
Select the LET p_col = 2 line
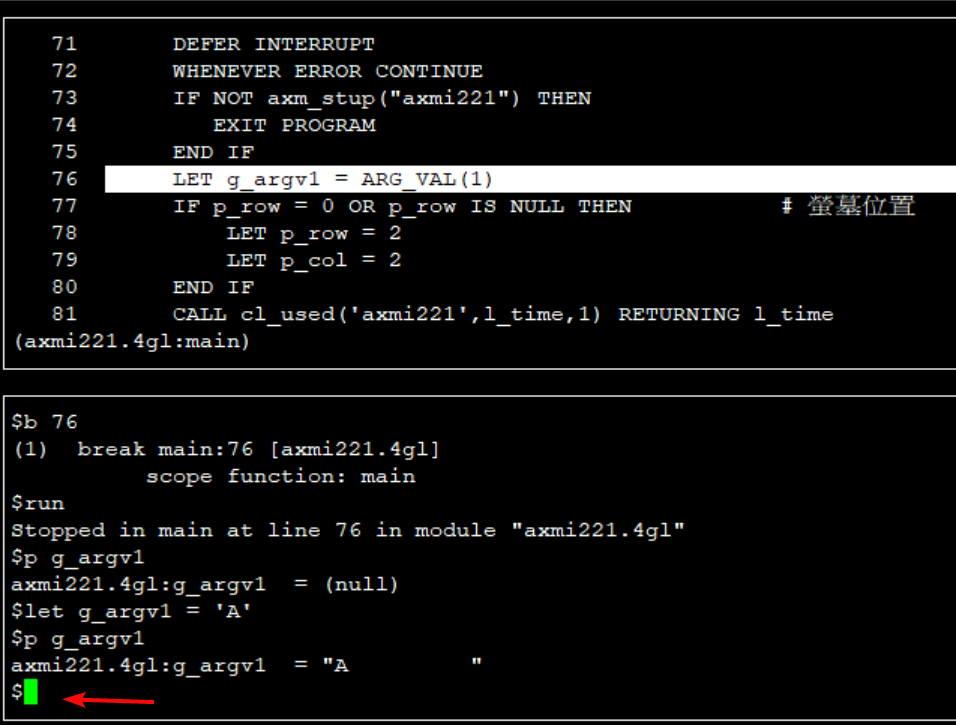(313, 260)
